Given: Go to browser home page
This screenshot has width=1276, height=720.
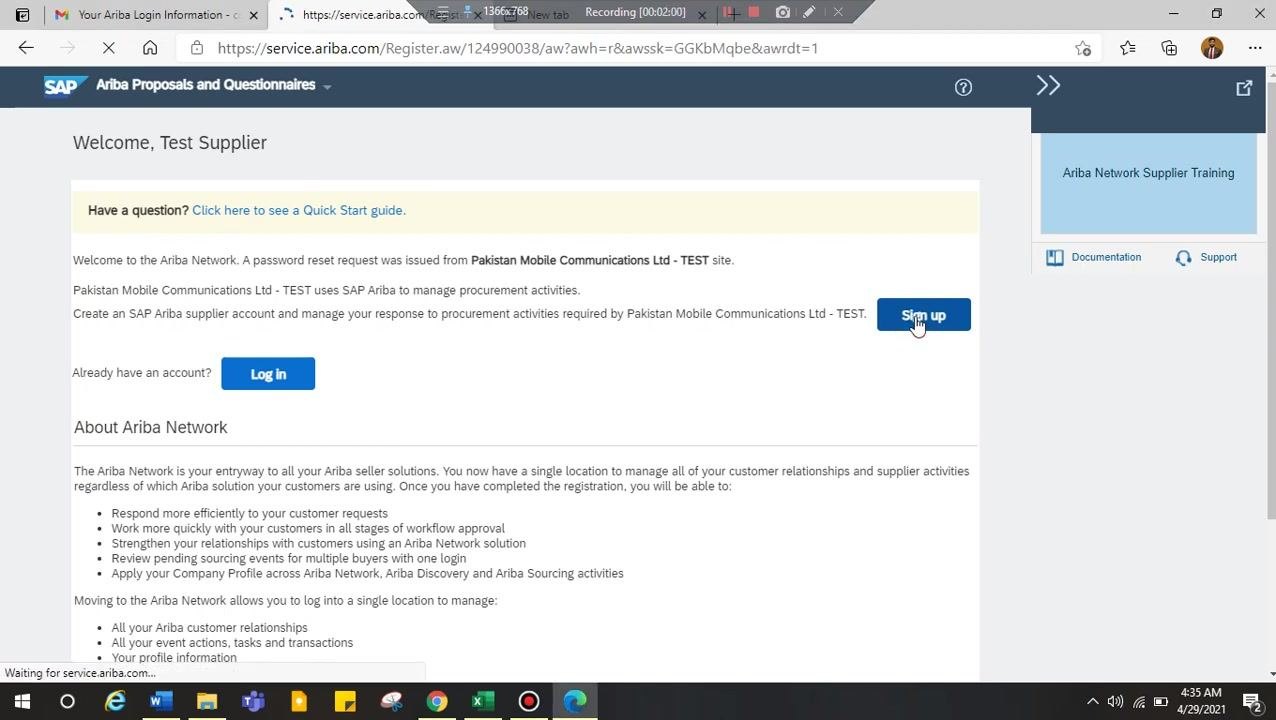Looking at the screenshot, I should point(150,48).
